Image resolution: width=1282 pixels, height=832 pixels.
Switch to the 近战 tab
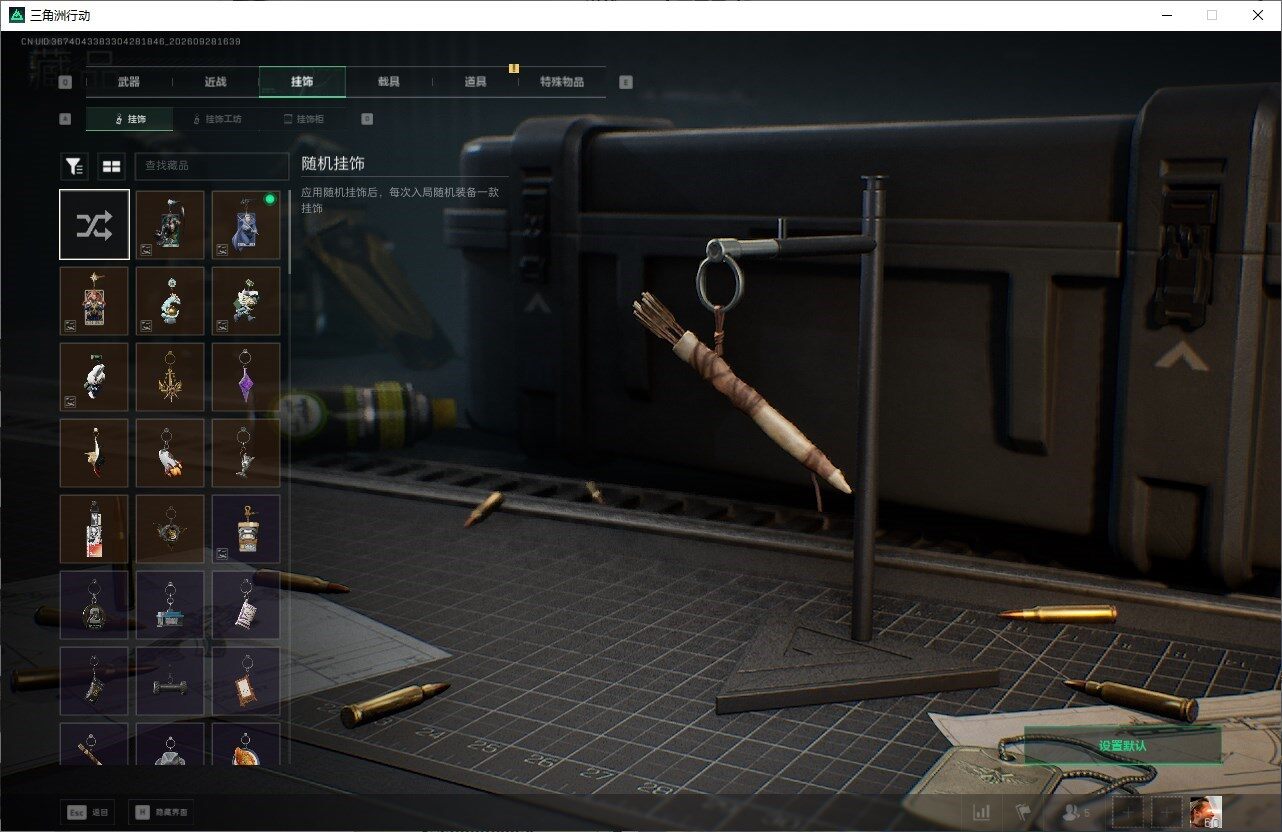(x=215, y=82)
